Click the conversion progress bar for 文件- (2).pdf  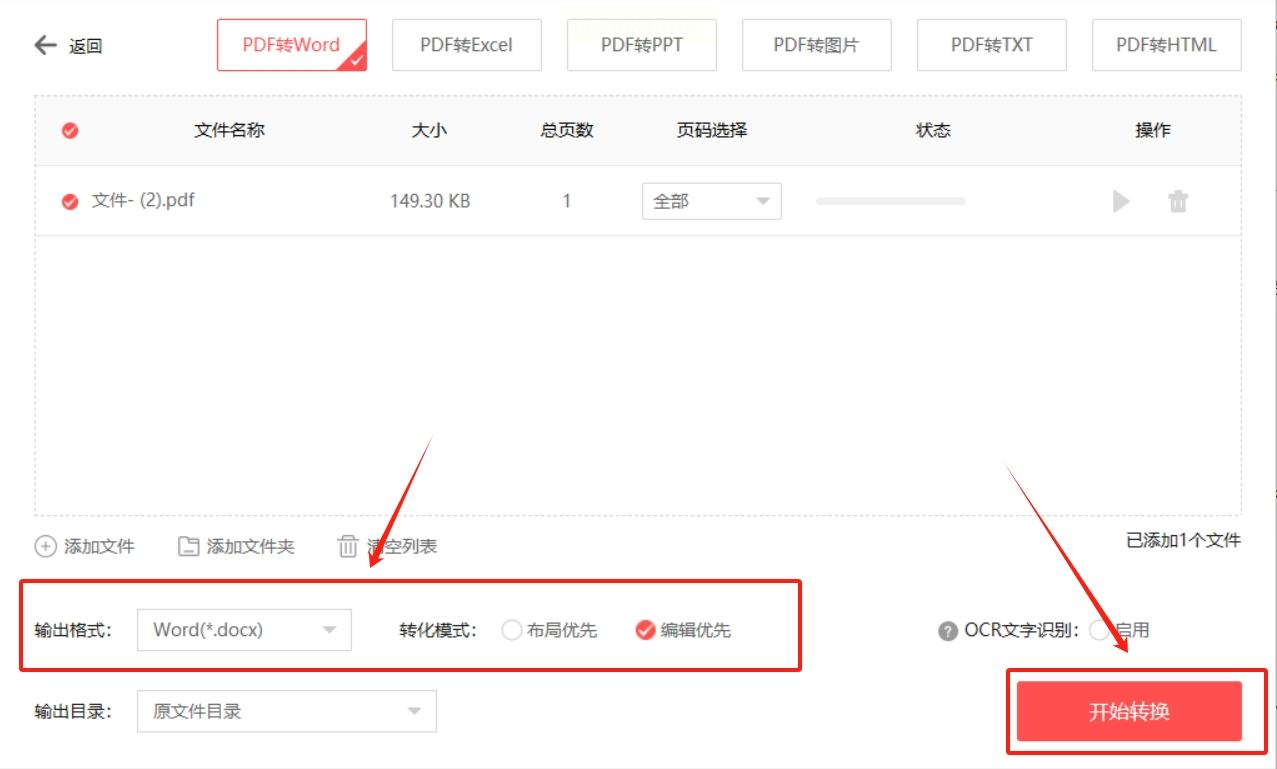pyautogui.click(x=890, y=201)
